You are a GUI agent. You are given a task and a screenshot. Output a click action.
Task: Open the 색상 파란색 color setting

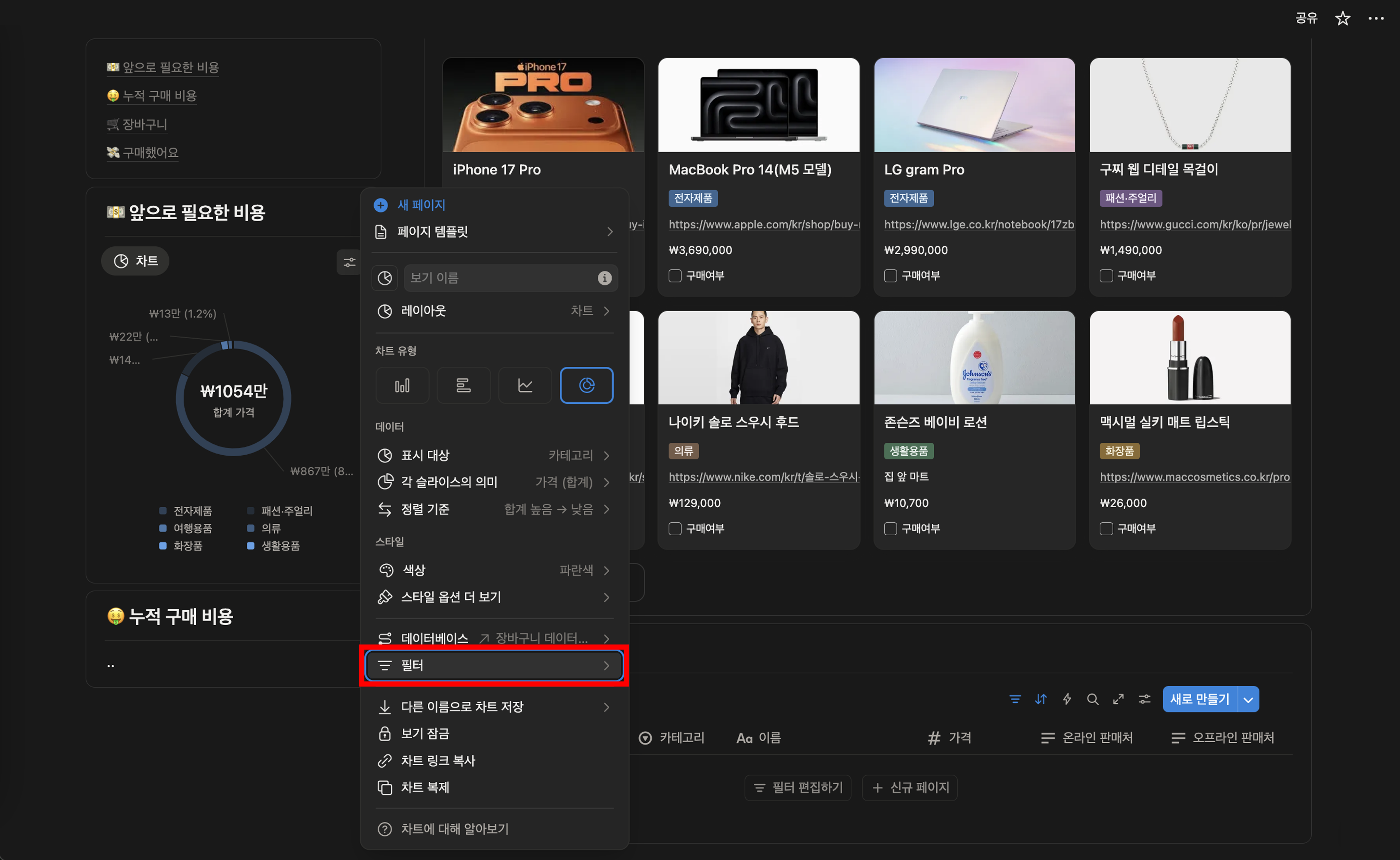pyautogui.click(x=494, y=570)
